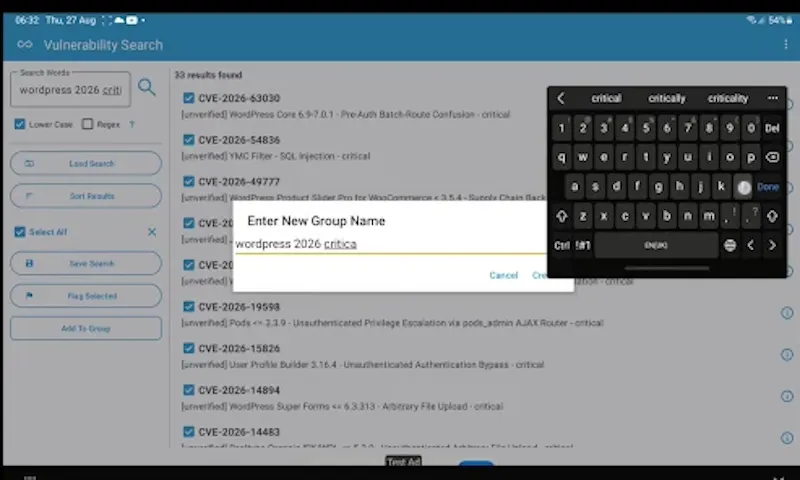Click the help question mark beside Regex
Viewport: 800px width, 480px height.
132,124
